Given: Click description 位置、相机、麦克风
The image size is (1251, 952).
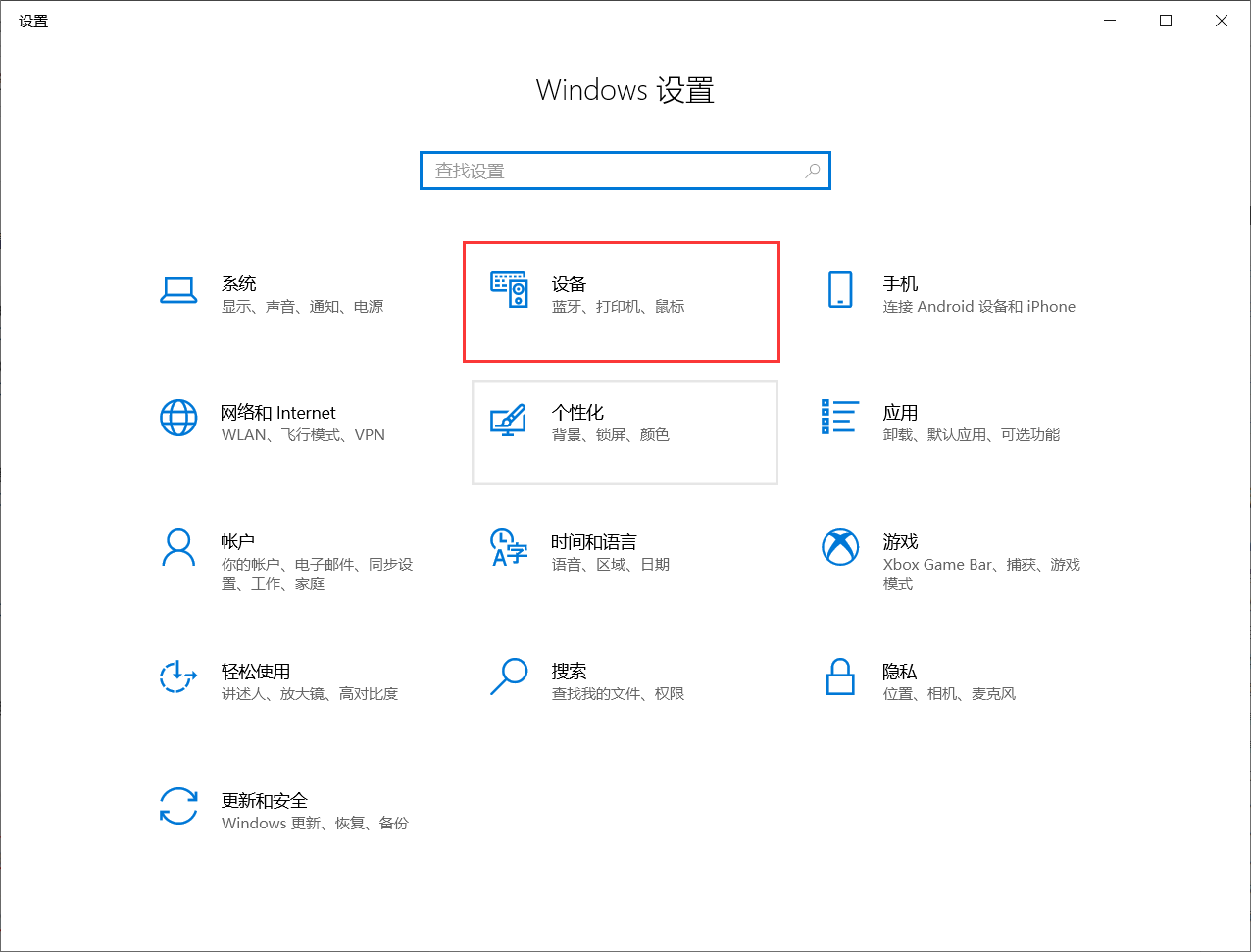Looking at the screenshot, I should click(x=949, y=694).
